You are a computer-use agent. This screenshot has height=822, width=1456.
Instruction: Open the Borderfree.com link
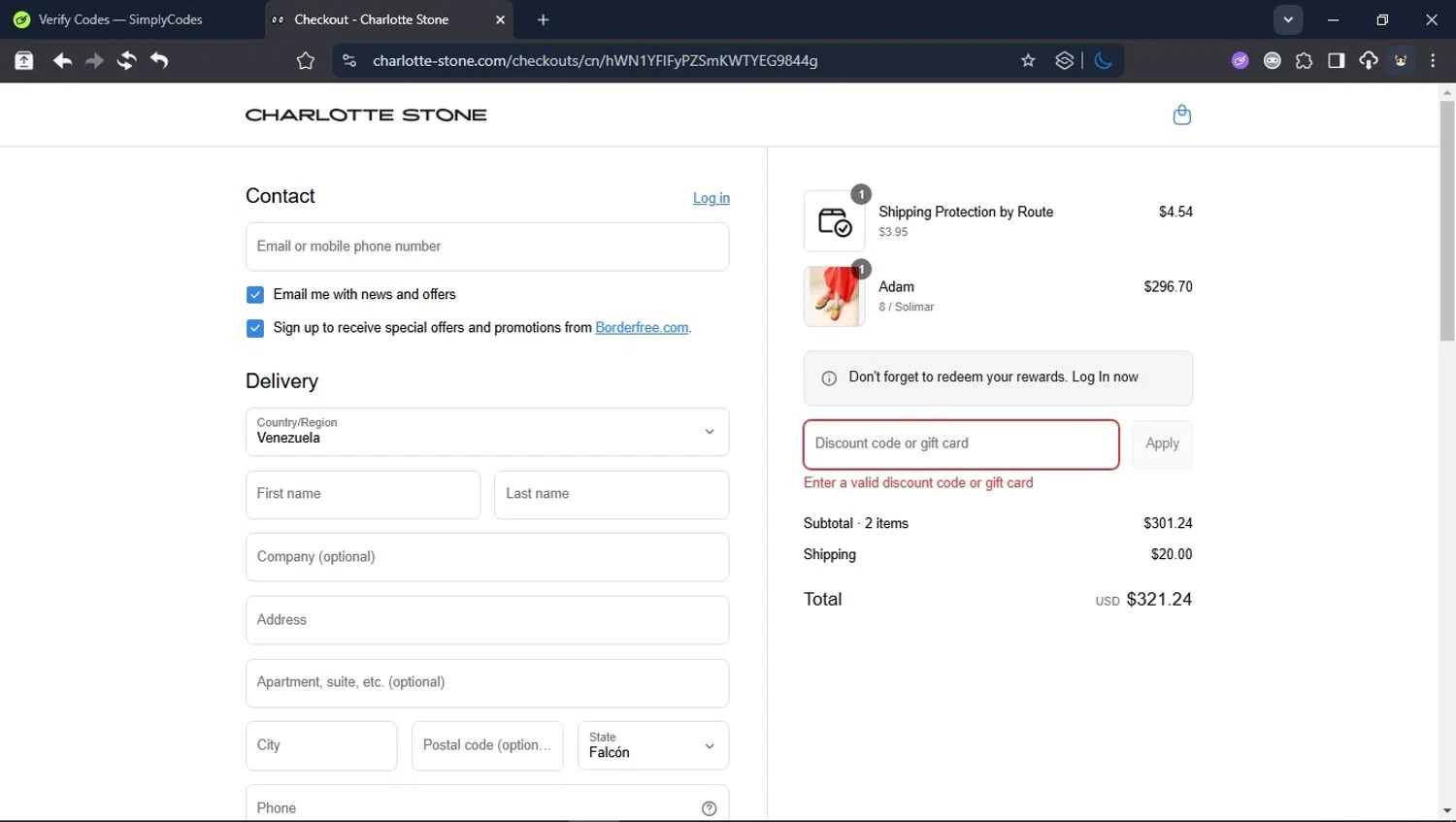coord(642,328)
